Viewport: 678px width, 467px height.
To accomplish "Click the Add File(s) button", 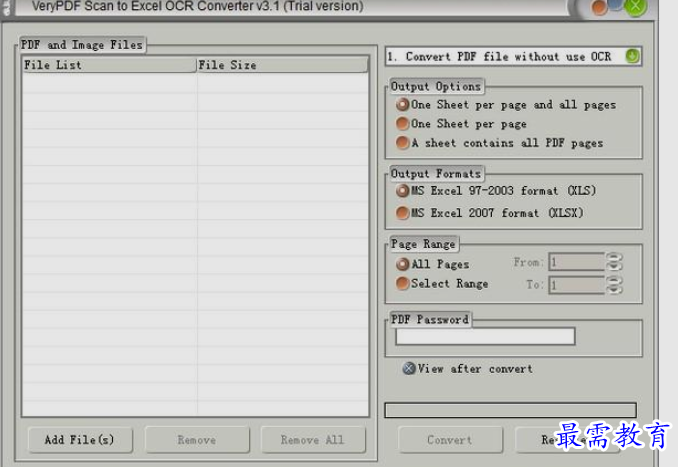I will (80, 440).
